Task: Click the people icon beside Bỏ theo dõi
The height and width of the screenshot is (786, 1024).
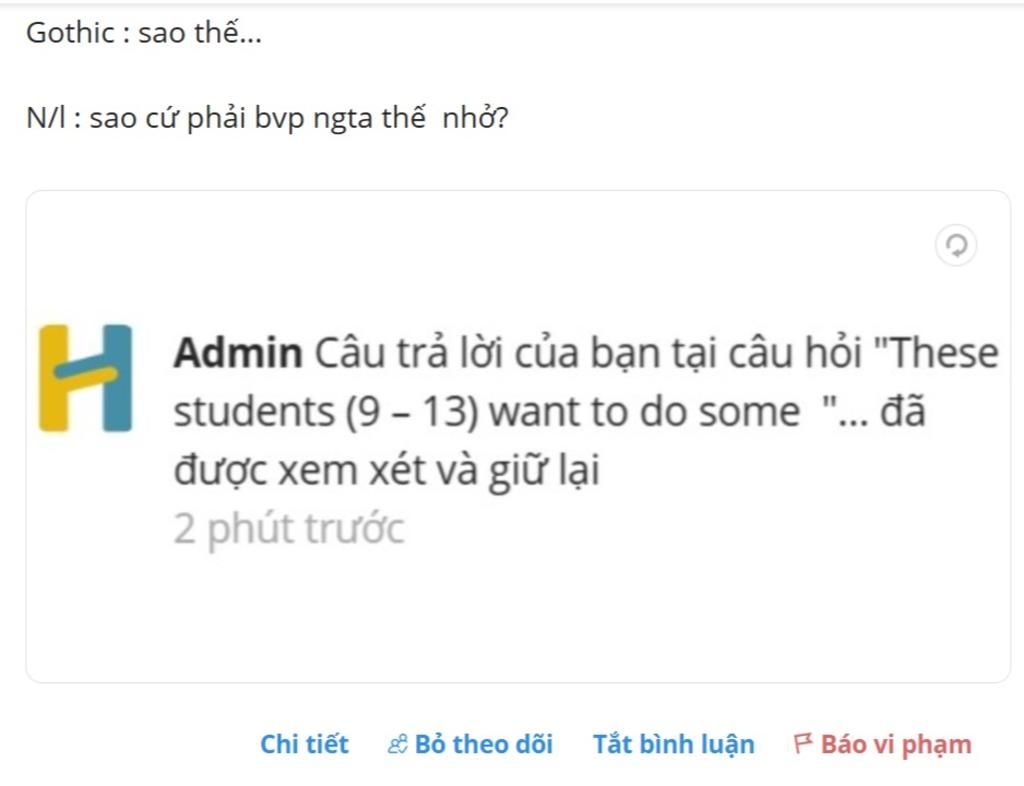Action: (398, 744)
